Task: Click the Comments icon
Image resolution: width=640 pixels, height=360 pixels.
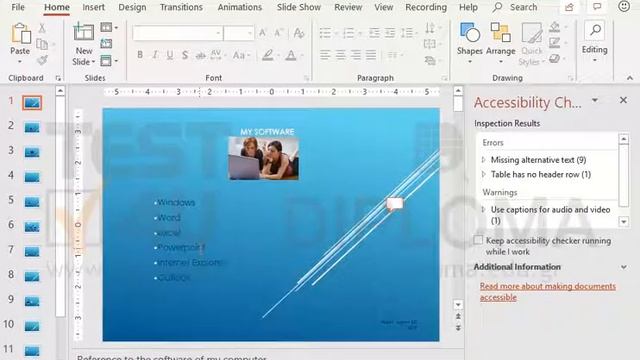Action: 597,7
